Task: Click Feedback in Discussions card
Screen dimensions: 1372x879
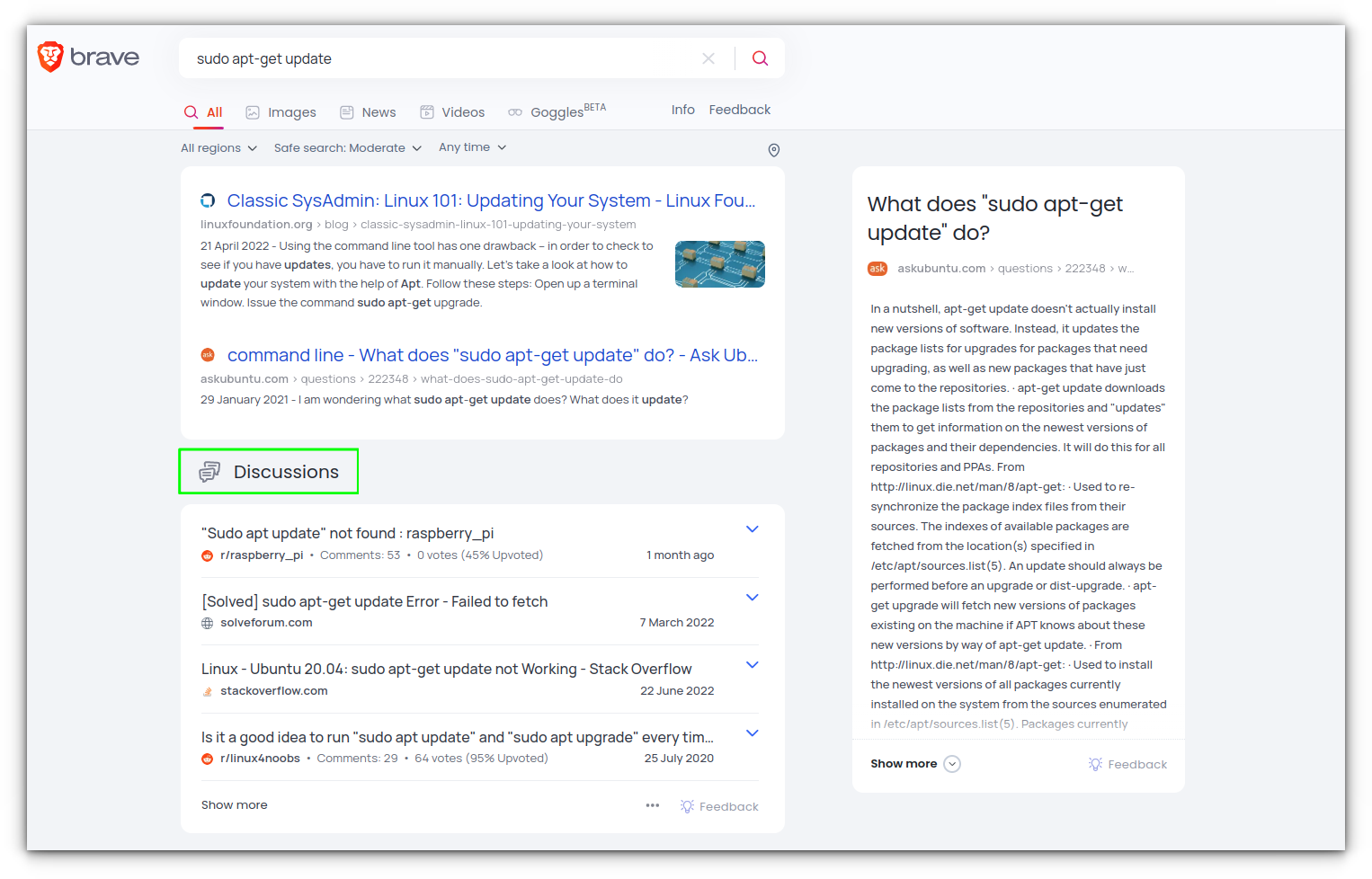Action: click(x=728, y=807)
